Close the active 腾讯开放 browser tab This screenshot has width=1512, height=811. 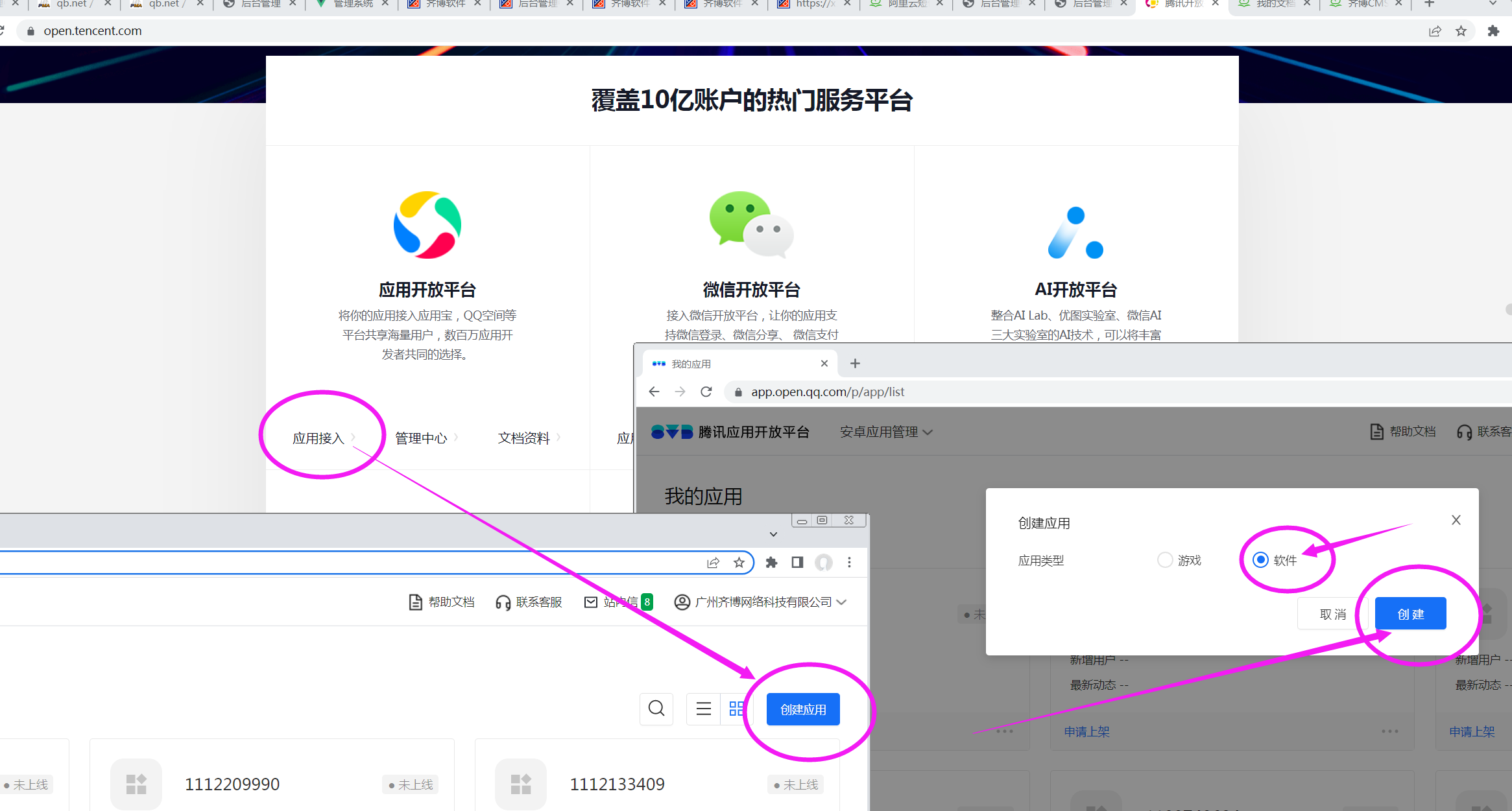click(x=1216, y=4)
